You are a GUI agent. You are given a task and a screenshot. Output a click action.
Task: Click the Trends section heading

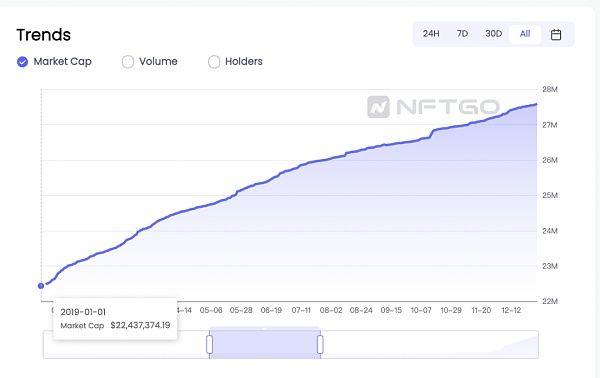click(44, 35)
